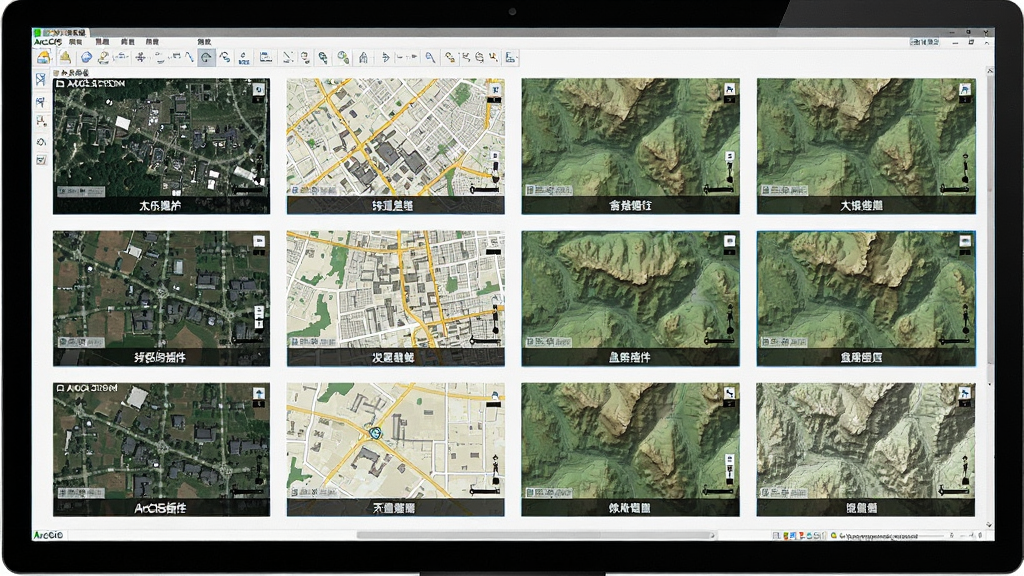Viewport: 1024px width, 576px height.
Task: Click the looping arrows icon right of rotate tool
Action: tap(225, 57)
